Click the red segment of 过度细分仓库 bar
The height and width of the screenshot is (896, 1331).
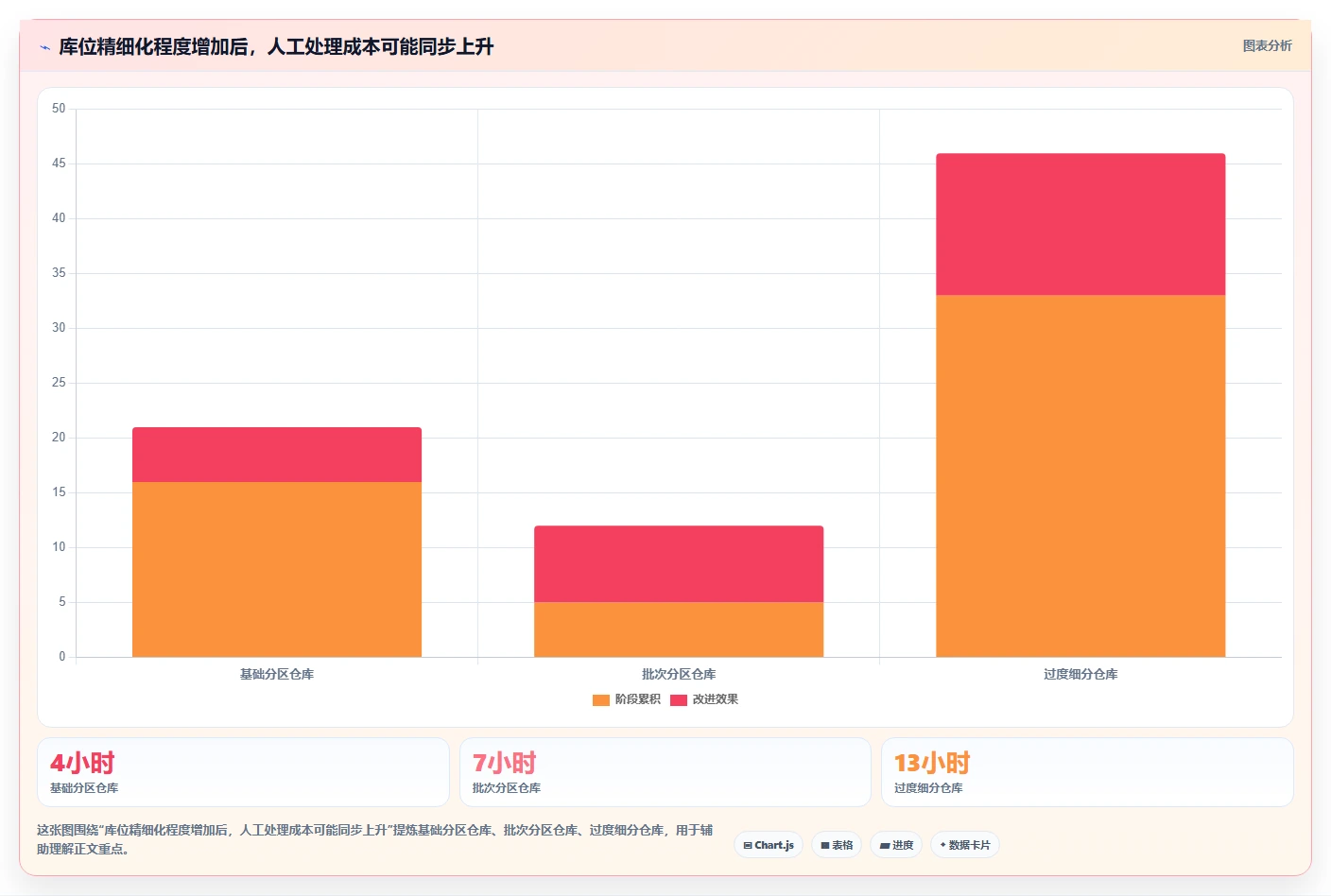[x=1080, y=224]
